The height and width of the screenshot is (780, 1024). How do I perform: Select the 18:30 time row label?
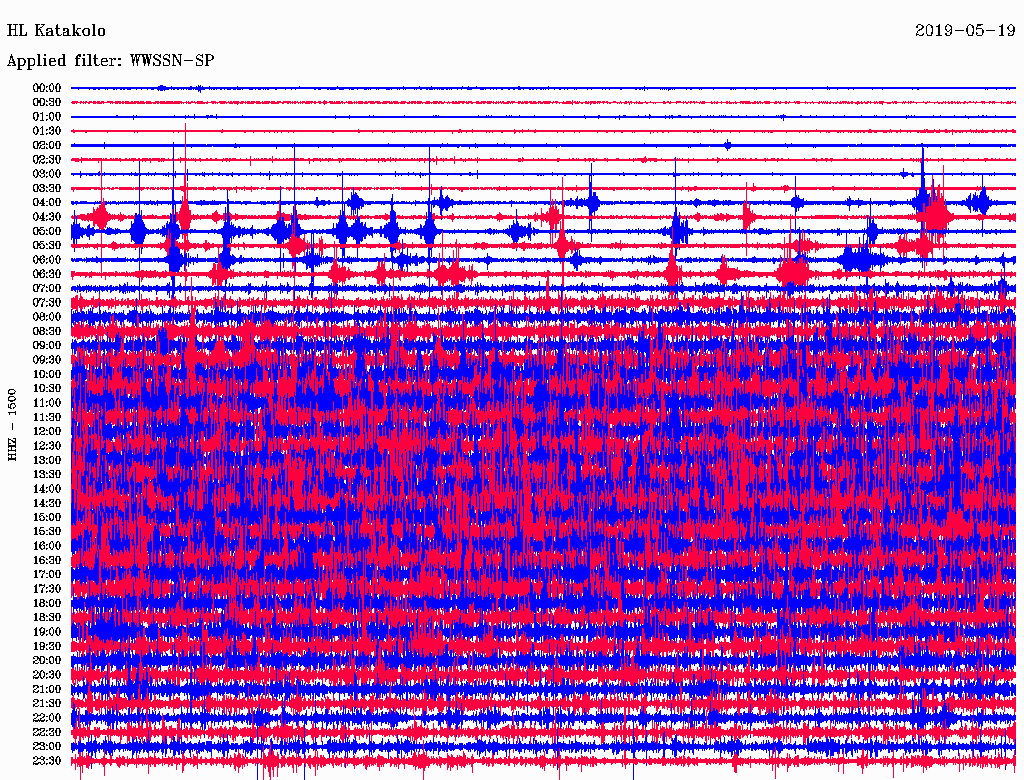tap(47, 617)
